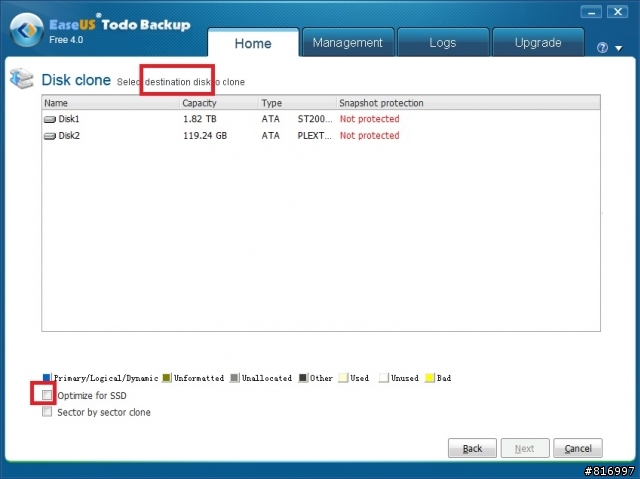Minimize the Todo Backup window
640x479 pixels.
click(591, 12)
